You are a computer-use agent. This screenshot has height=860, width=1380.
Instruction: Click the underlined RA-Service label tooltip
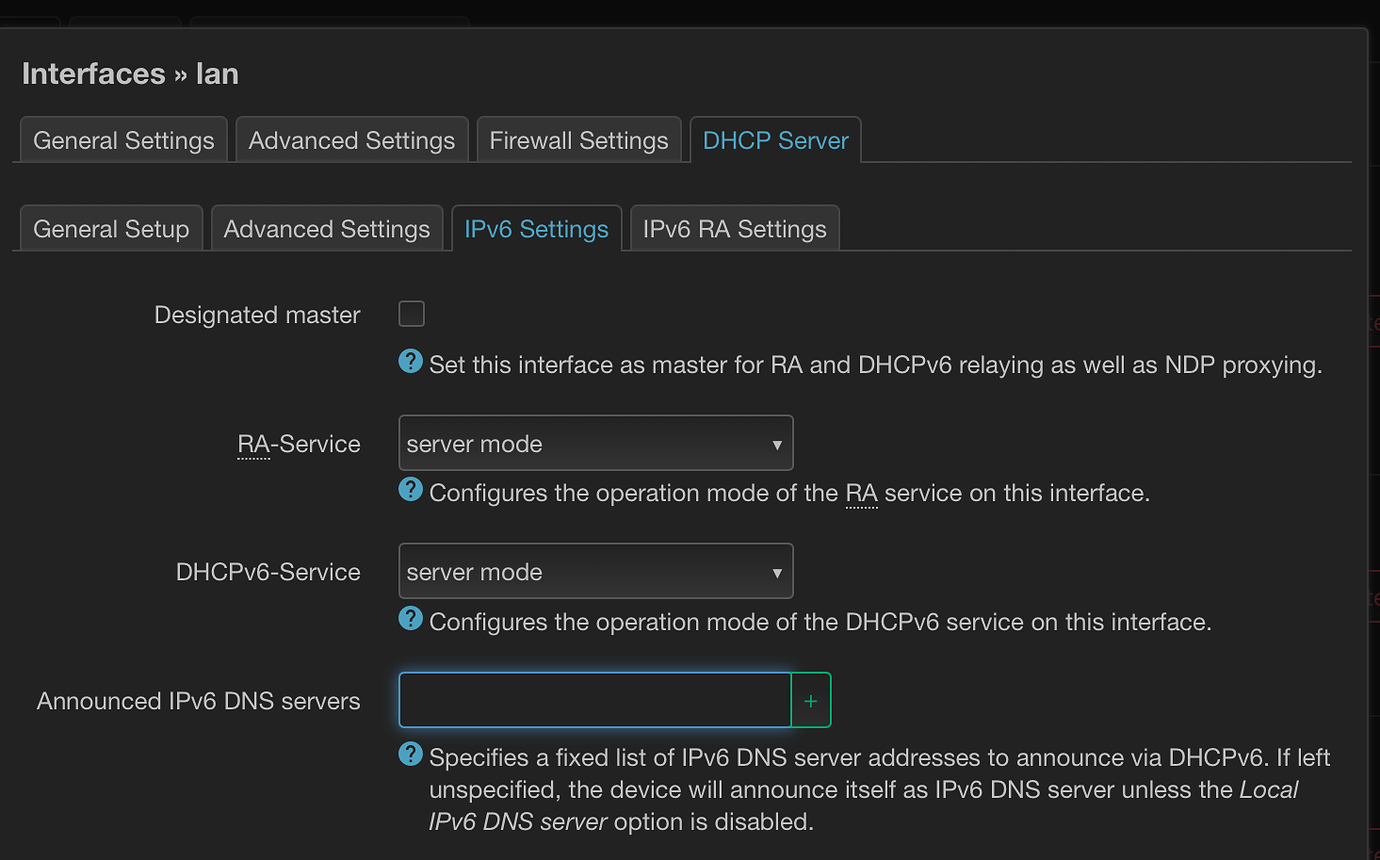(253, 443)
